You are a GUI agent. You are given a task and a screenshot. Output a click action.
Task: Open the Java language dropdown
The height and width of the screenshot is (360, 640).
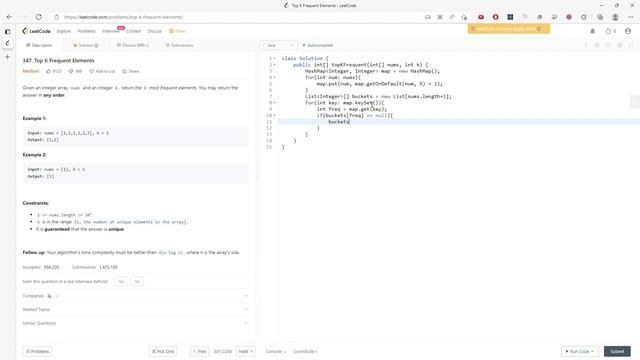click(x=278, y=45)
